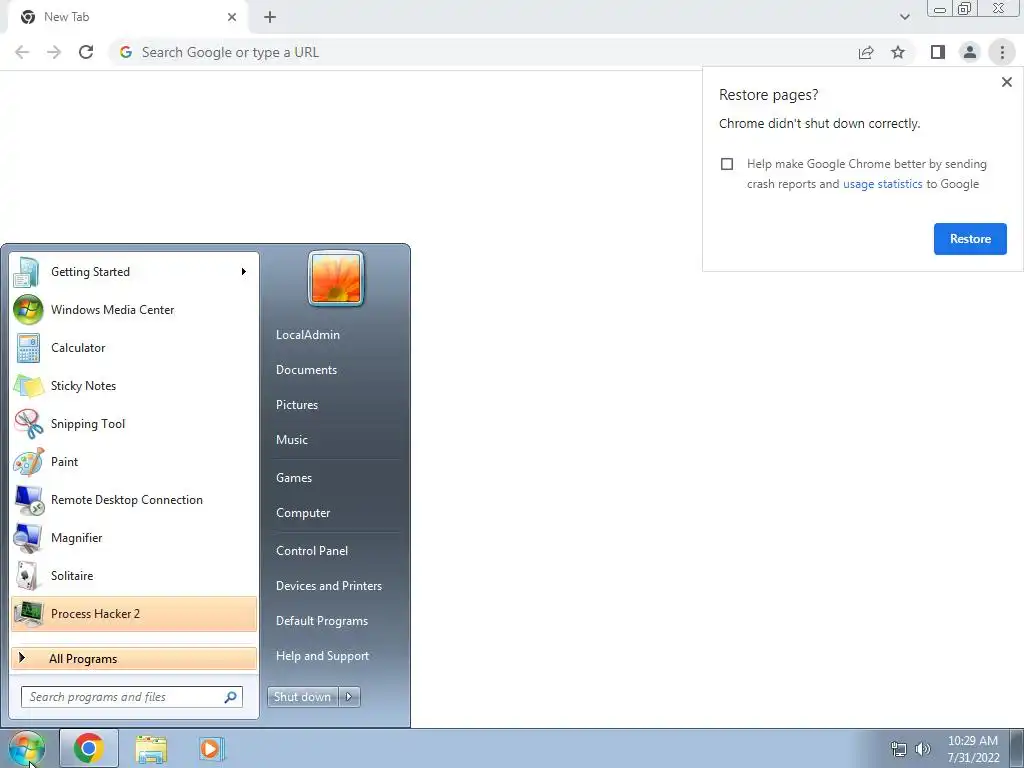Screen dimensions: 1024x768
Task: Open a new tab with plus icon
Action: pyautogui.click(x=270, y=17)
